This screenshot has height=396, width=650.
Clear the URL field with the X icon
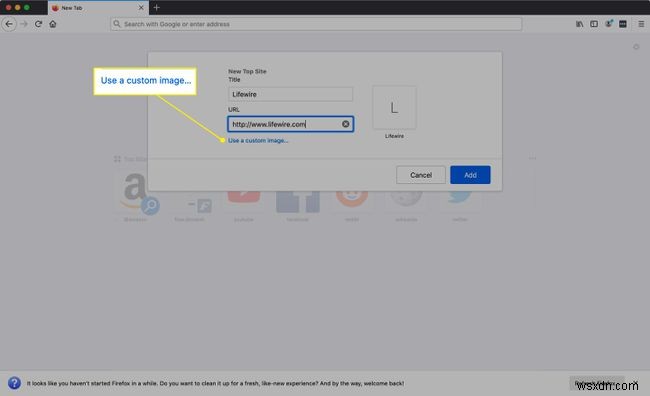[x=345, y=124]
